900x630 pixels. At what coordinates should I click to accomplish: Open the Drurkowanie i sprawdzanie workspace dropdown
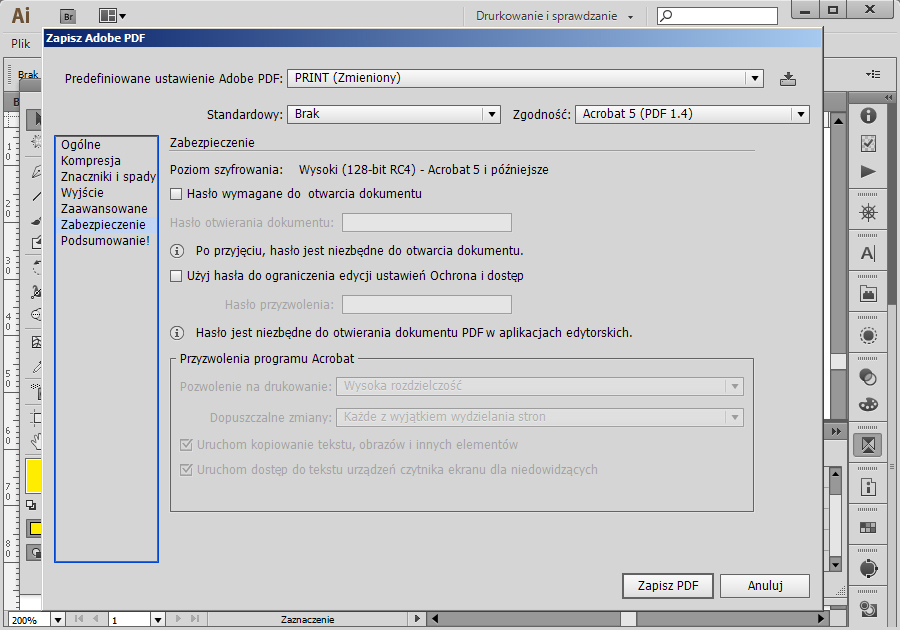(x=554, y=16)
